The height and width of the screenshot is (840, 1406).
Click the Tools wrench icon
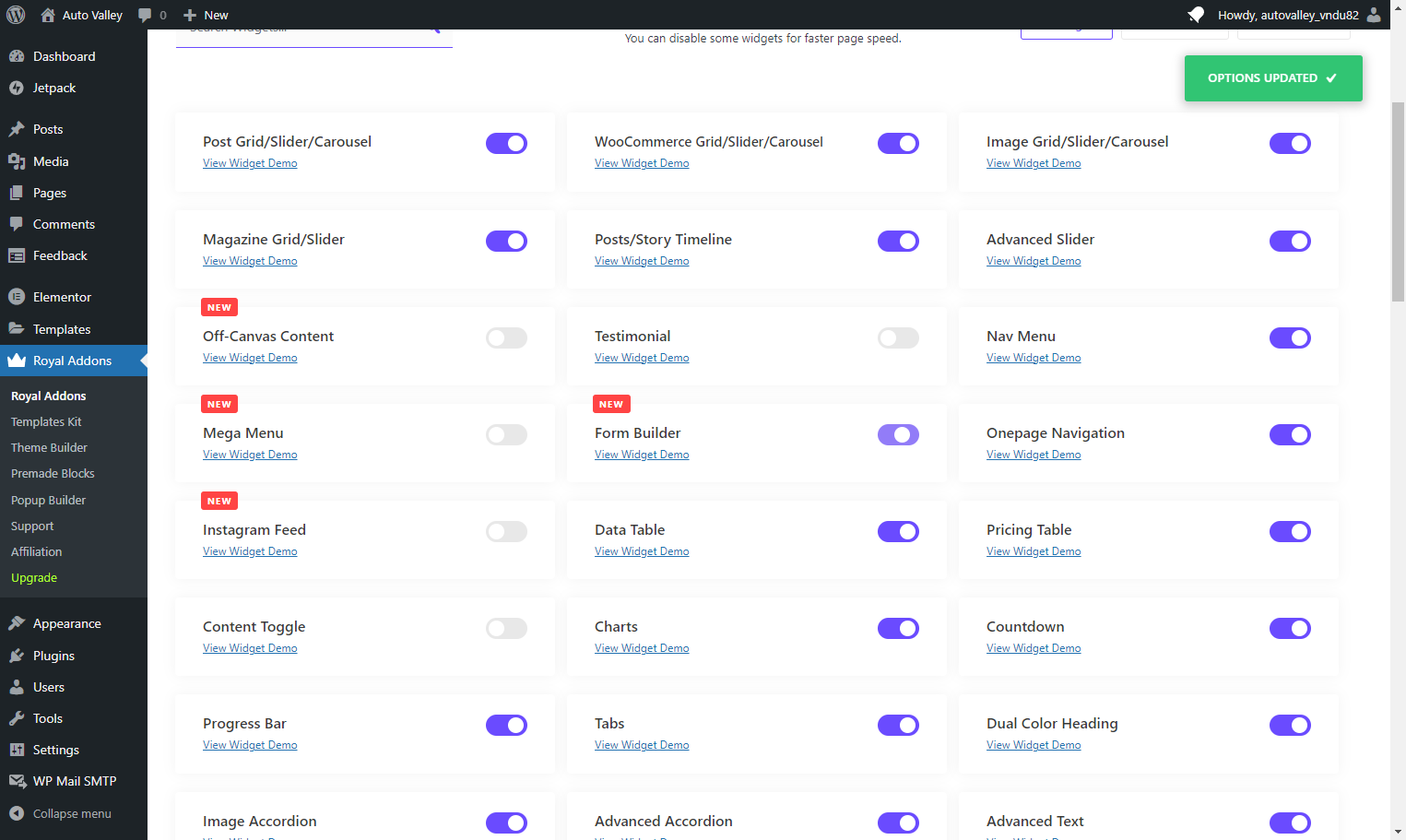pyautogui.click(x=17, y=718)
